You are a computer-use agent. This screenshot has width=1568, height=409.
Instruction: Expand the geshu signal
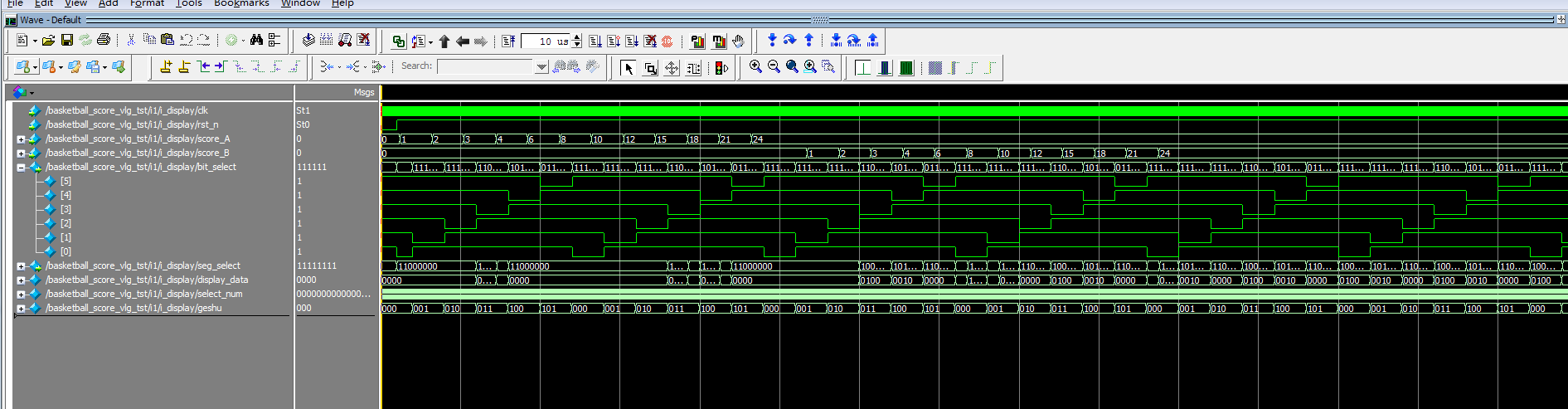(21, 309)
